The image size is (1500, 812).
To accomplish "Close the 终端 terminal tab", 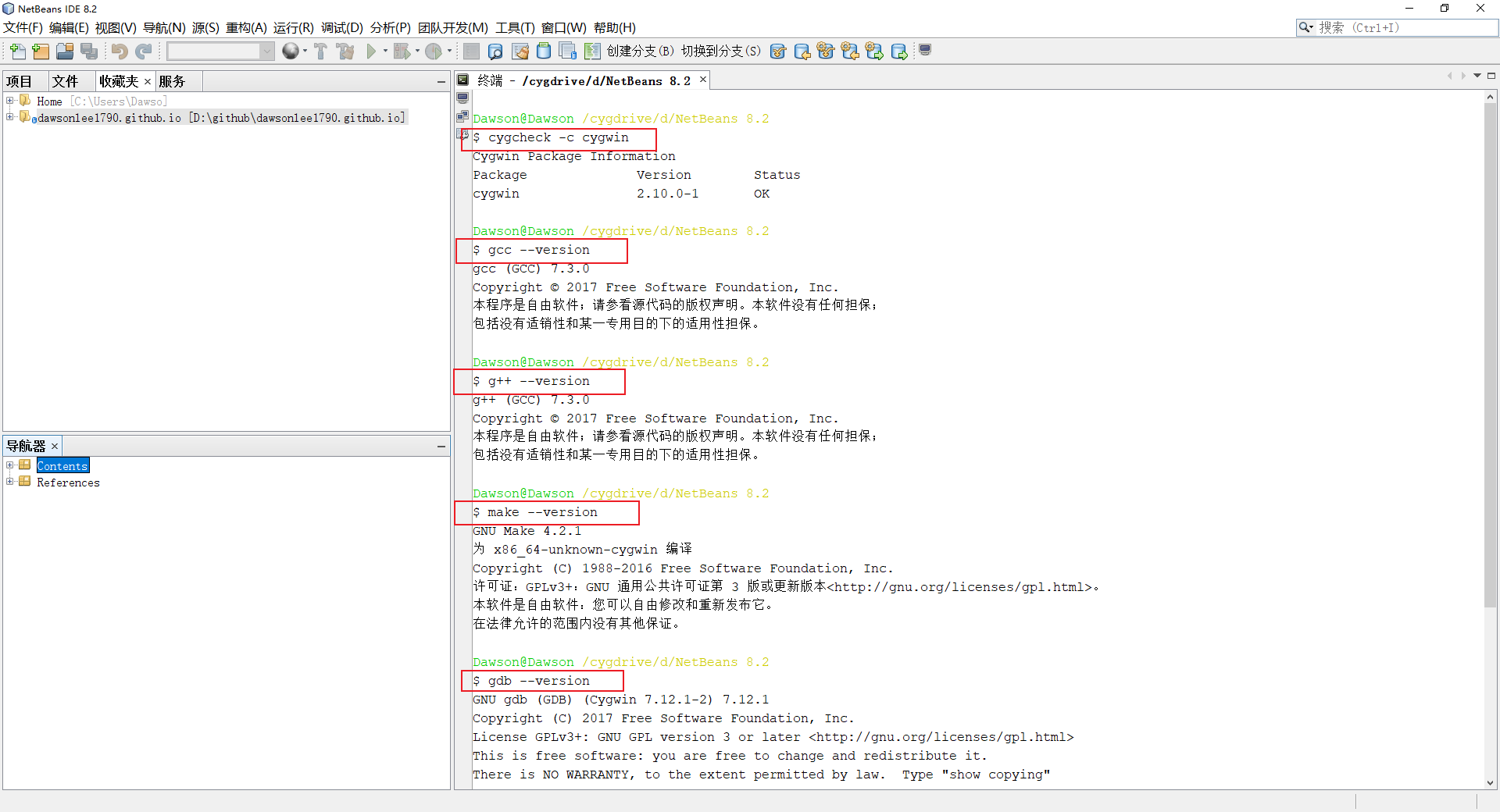I will point(703,80).
